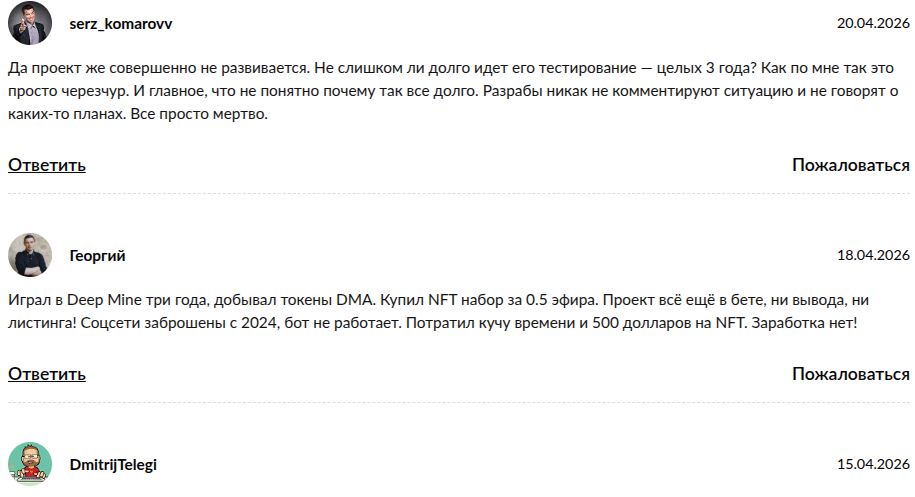915x497 pixels.
Task: Click dashed divider below serz_komarovv's comment
Action: pyautogui.click(x=459, y=194)
